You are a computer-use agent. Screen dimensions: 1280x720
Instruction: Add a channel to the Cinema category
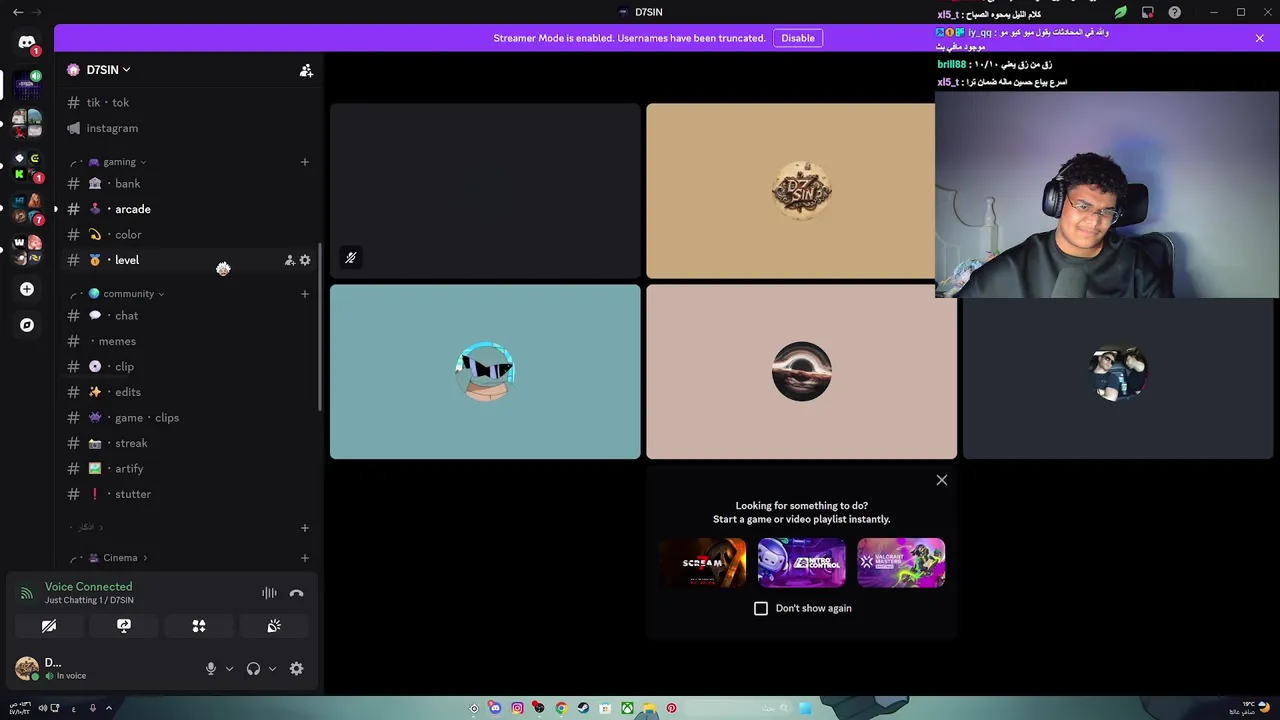pyautogui.click(x=305, y=558)
